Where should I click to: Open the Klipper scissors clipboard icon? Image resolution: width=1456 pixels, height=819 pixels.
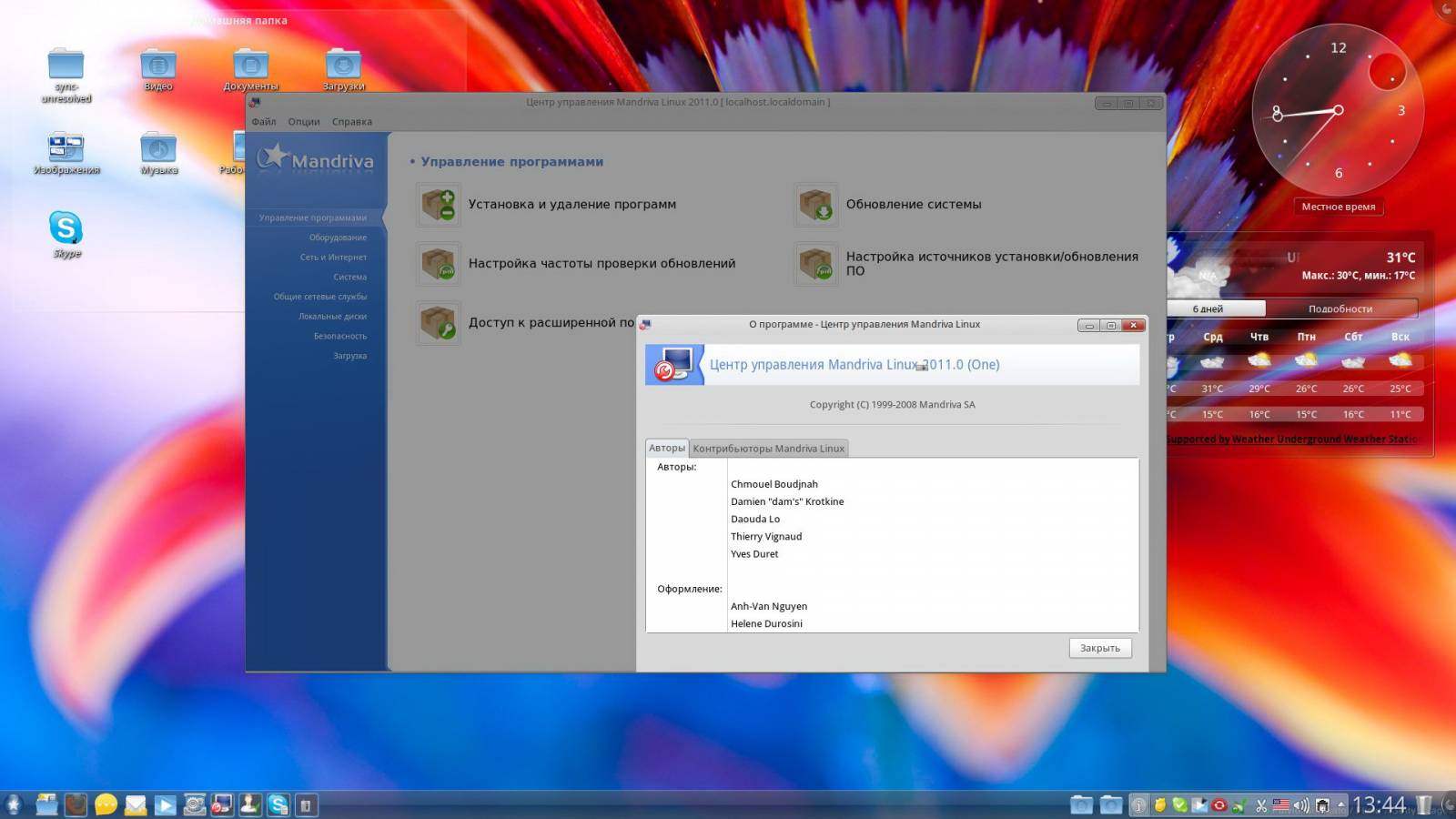(x=1261, y=805)
